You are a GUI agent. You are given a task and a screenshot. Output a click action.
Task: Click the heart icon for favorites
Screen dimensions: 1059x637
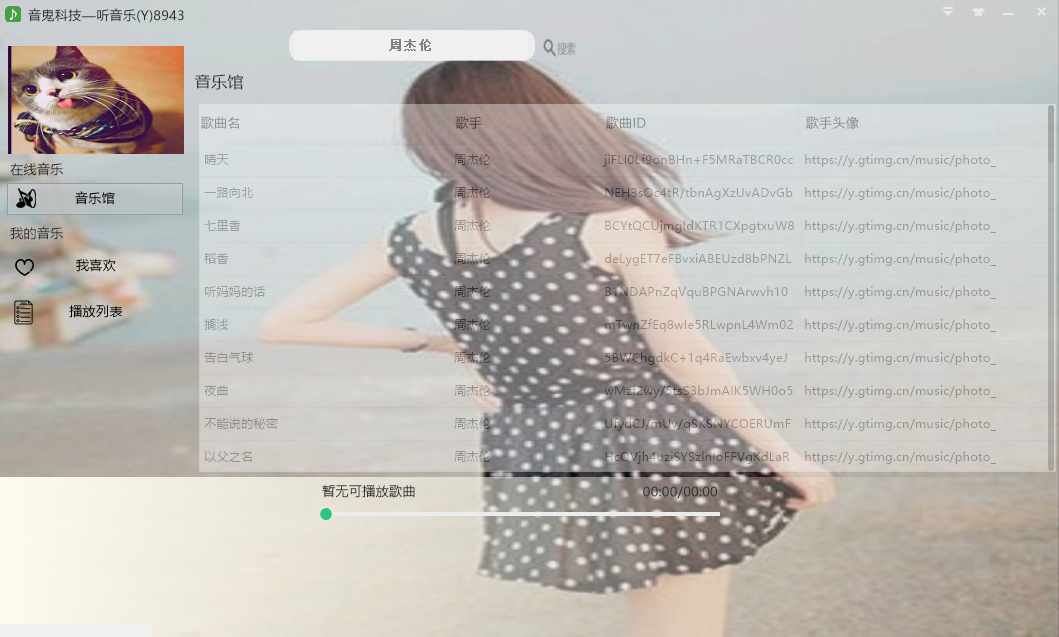[25, 267]
